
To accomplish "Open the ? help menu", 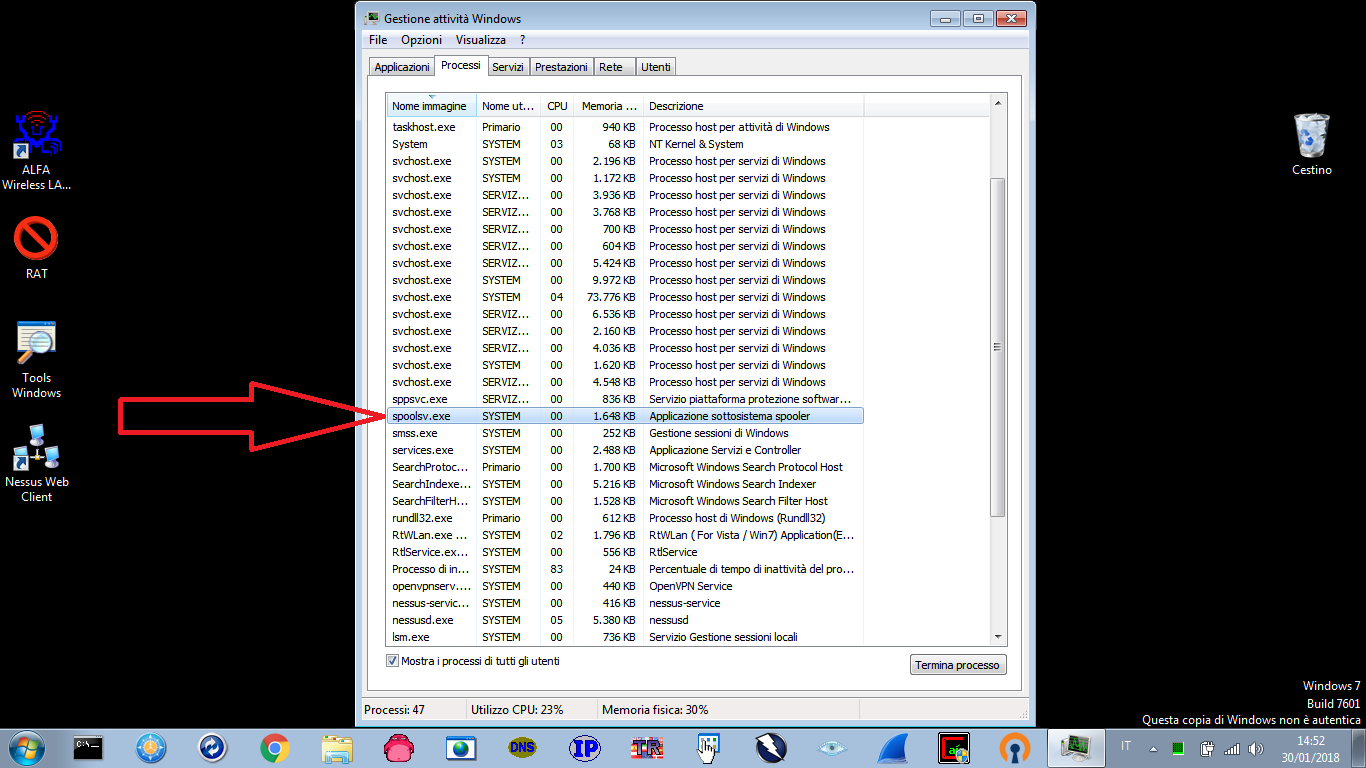I will (522, 40).
